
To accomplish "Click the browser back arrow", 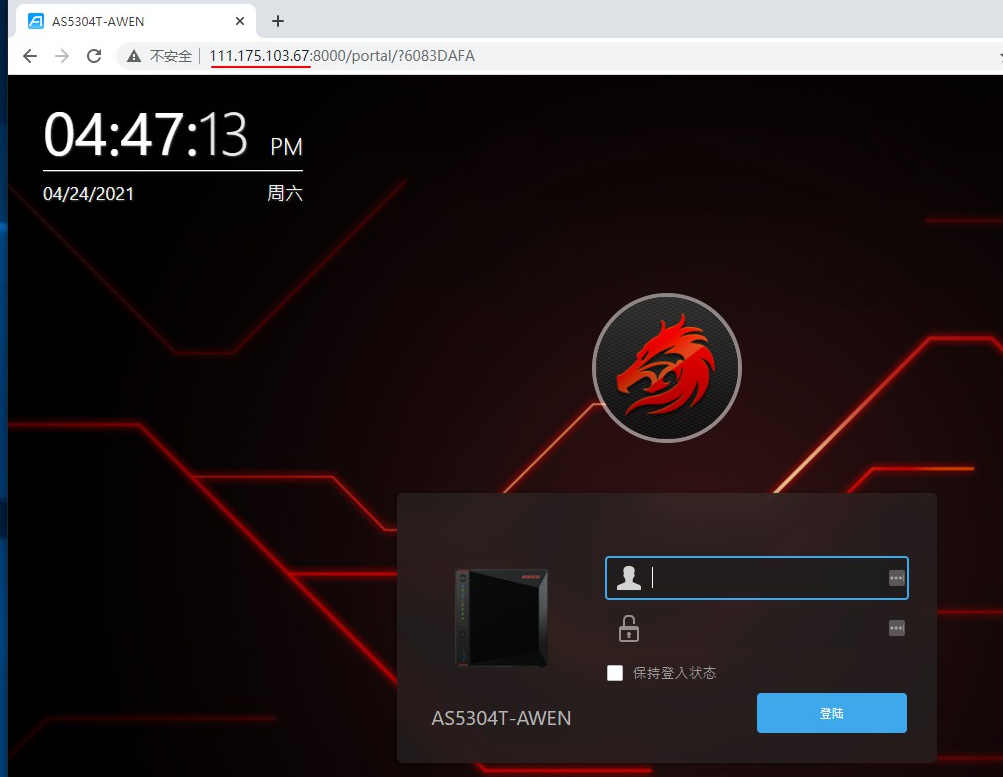I will pyautogui.click(x=30, y=56).
